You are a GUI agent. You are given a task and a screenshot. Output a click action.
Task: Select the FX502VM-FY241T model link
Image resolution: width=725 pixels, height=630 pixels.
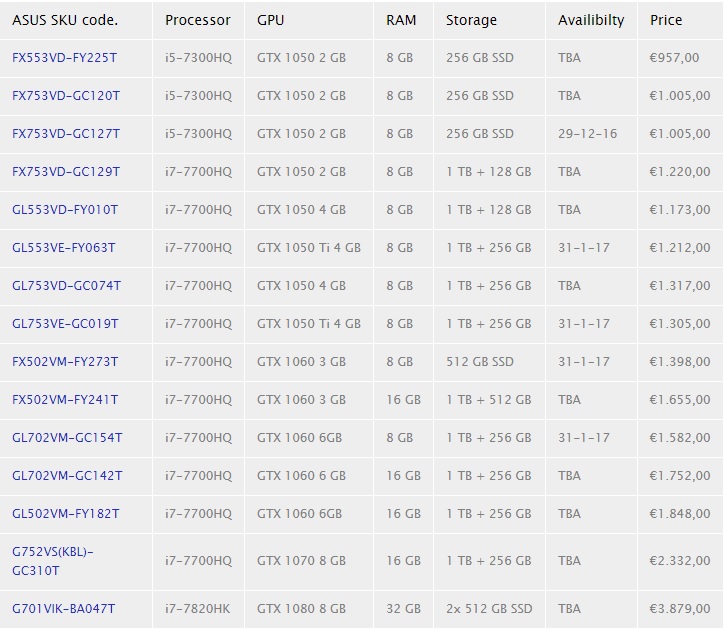tap(65, 400)
